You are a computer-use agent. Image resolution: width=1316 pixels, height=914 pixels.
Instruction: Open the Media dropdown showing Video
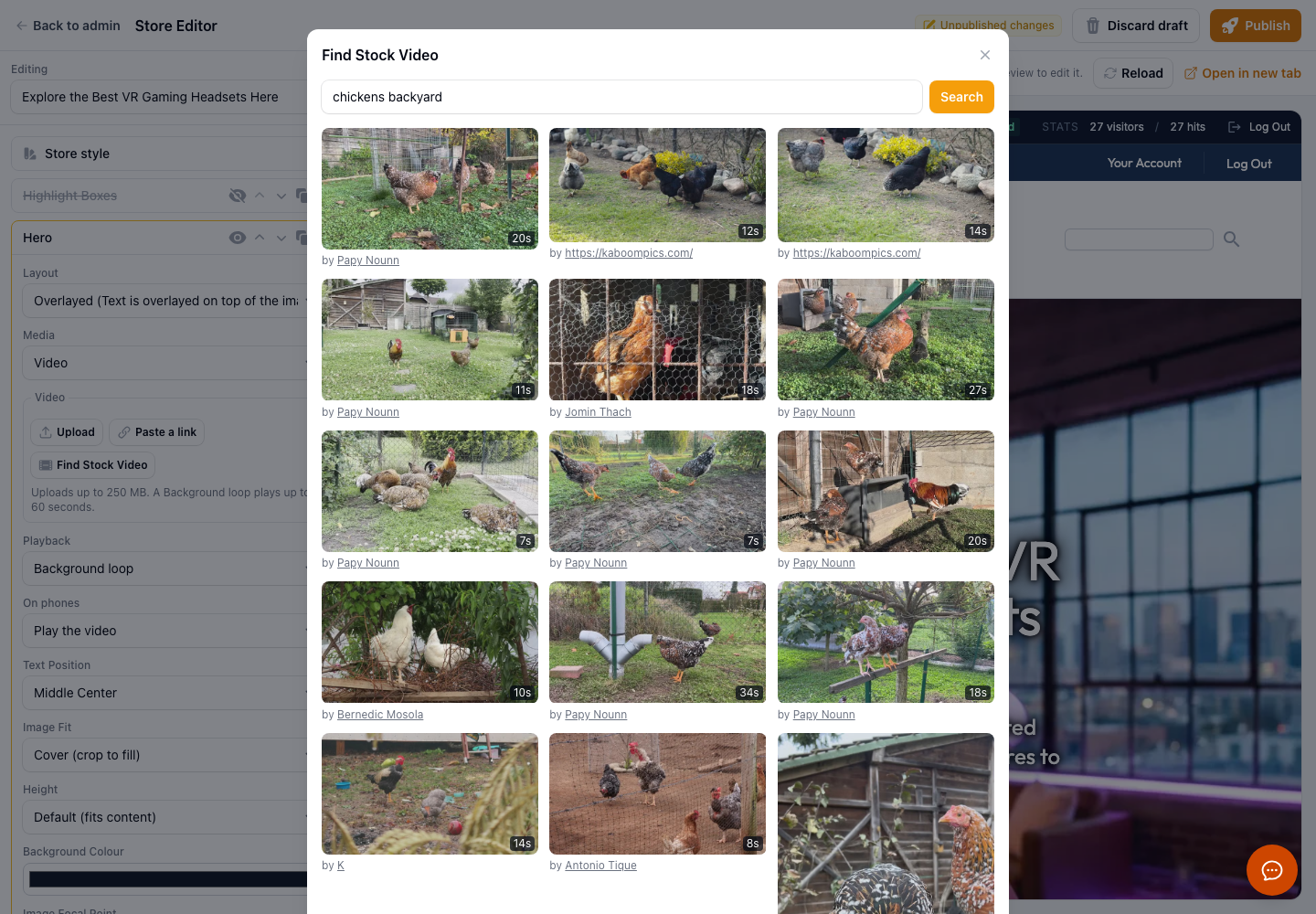[165, 363]
